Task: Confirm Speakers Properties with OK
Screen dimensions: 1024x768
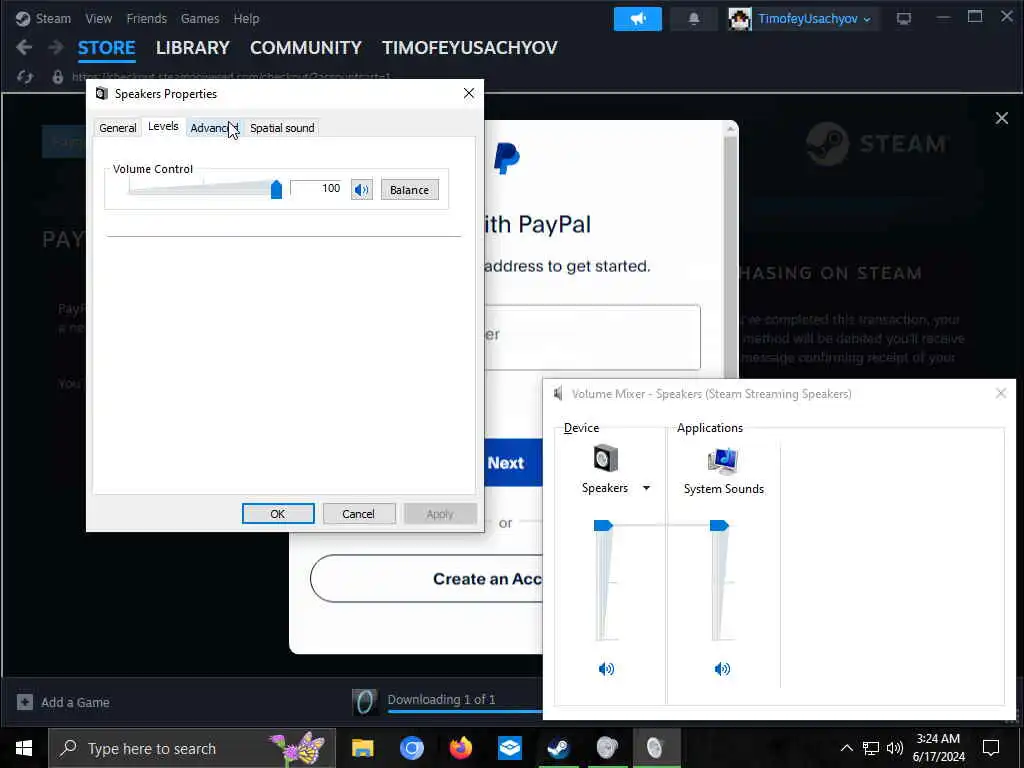Action: 278,514
